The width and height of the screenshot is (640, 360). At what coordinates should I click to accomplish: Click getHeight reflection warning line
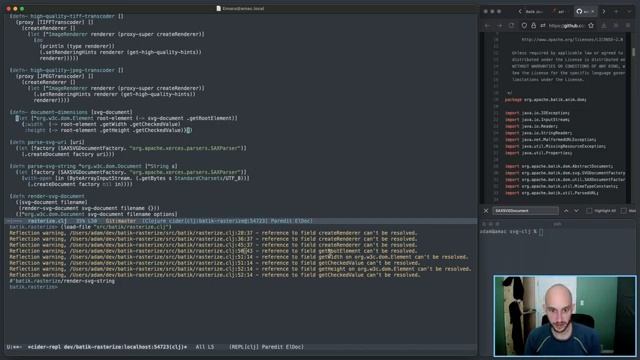tap(240, 269)
